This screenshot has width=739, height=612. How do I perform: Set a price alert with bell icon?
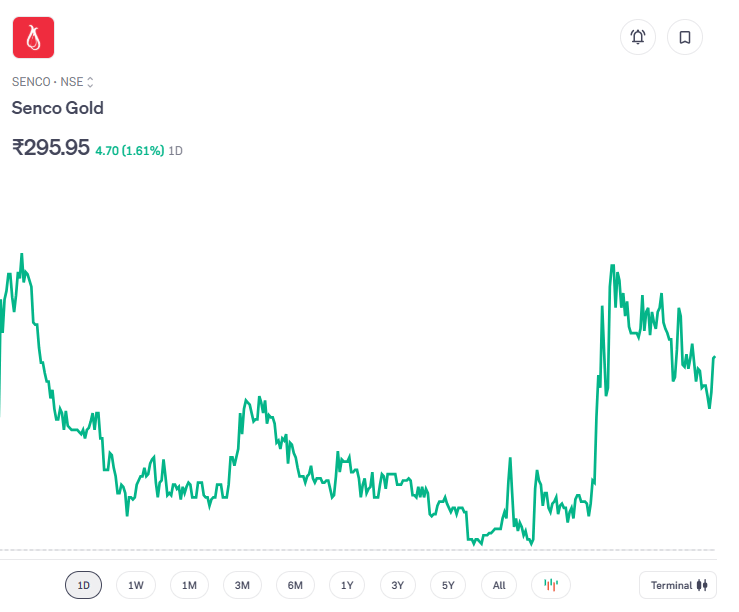click(638, 37)
